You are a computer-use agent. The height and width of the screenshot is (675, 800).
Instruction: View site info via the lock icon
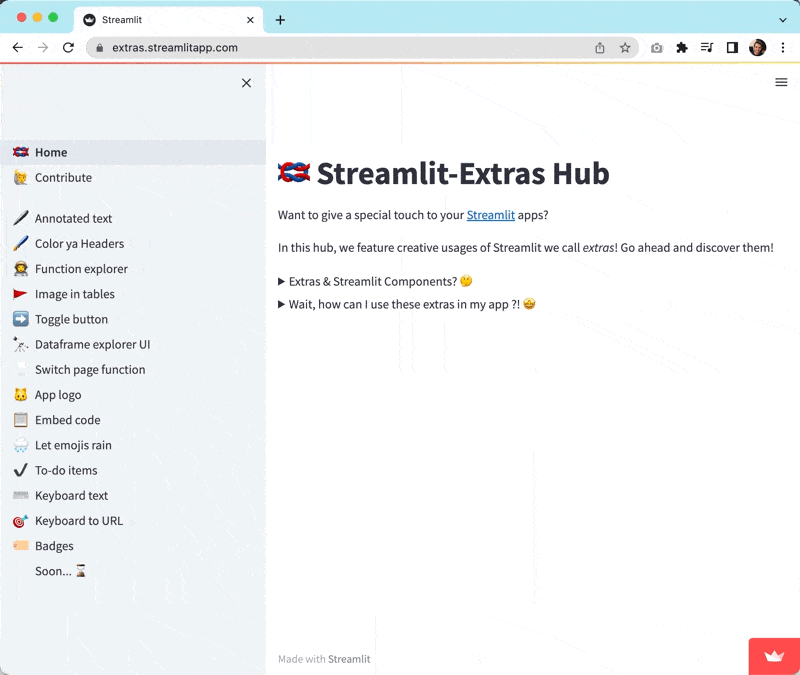[100, 48]
